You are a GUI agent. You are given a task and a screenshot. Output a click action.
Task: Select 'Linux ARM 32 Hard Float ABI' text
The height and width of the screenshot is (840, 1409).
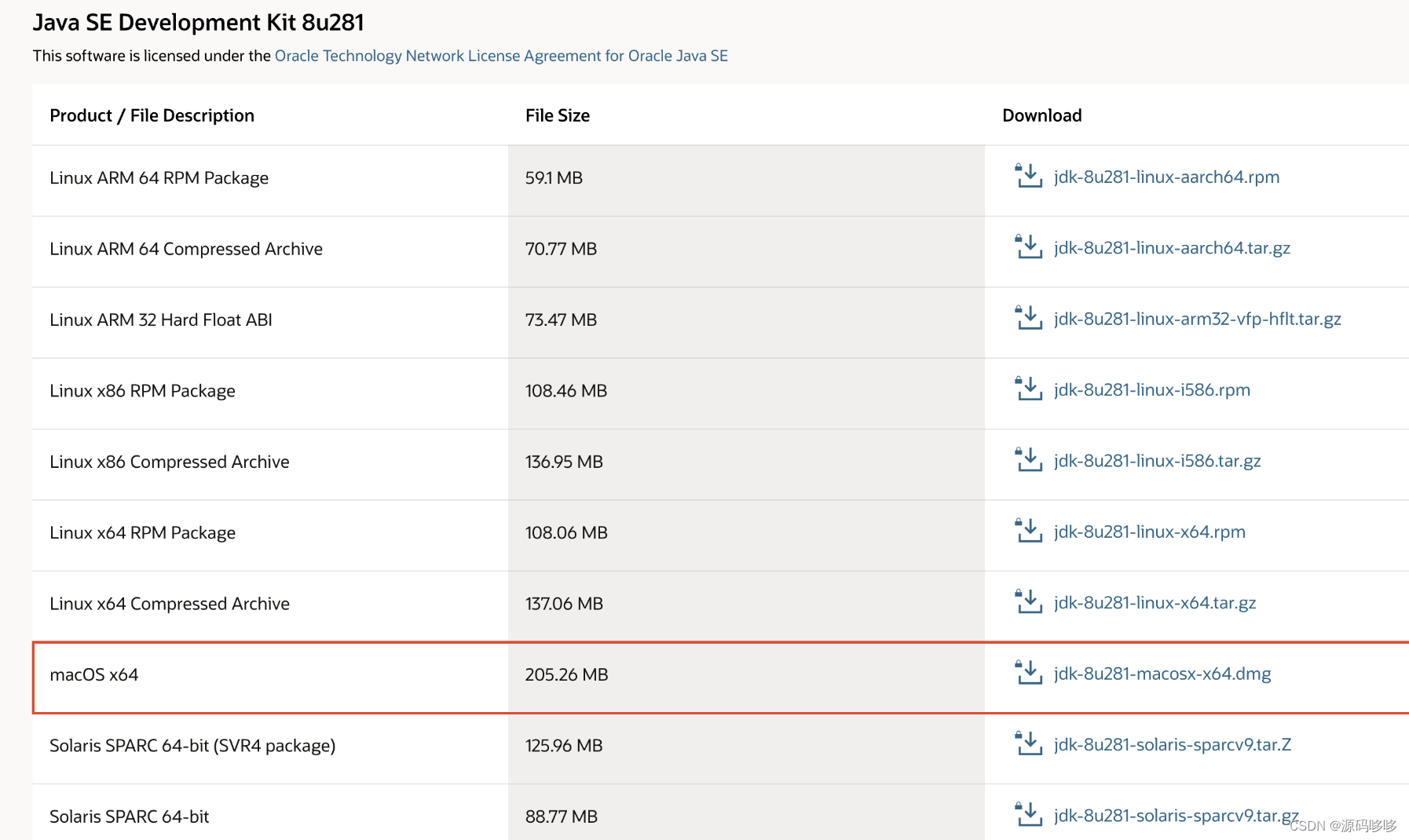[160, 320]
